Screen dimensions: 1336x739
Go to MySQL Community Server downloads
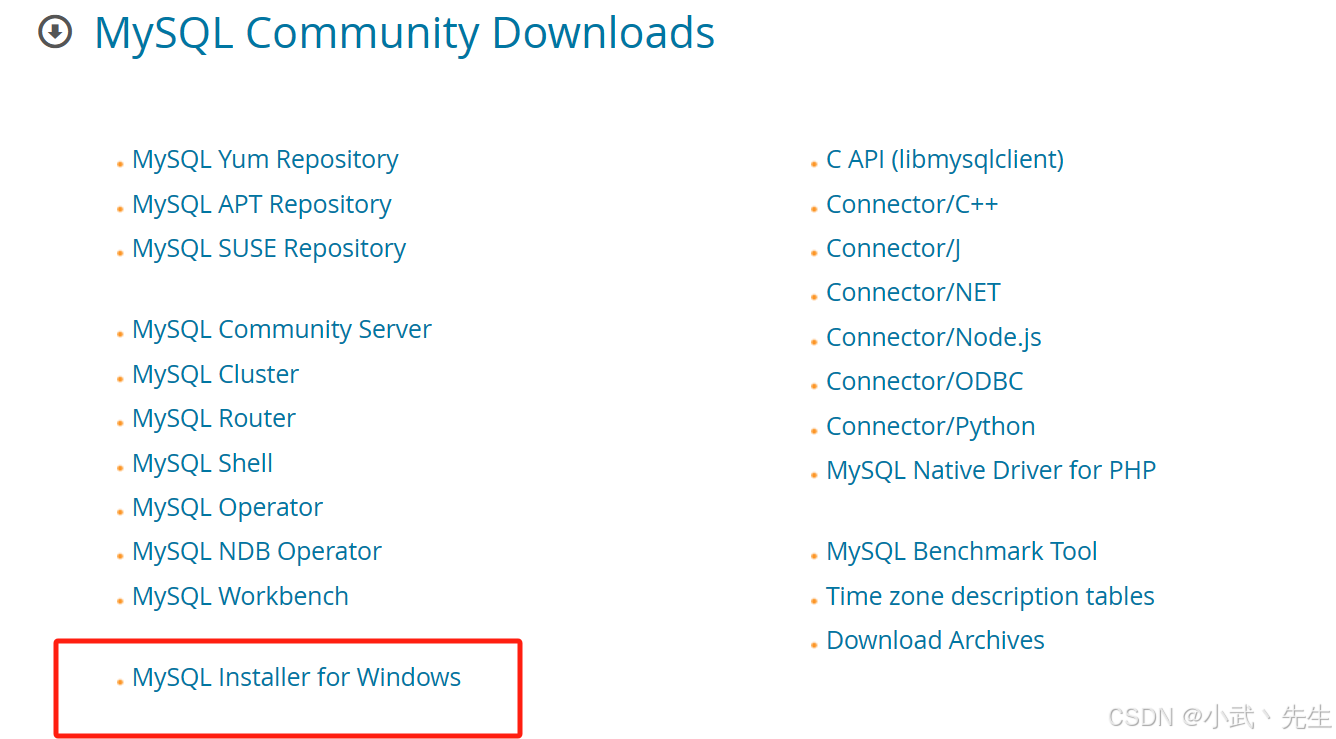[x=282, y=329]
